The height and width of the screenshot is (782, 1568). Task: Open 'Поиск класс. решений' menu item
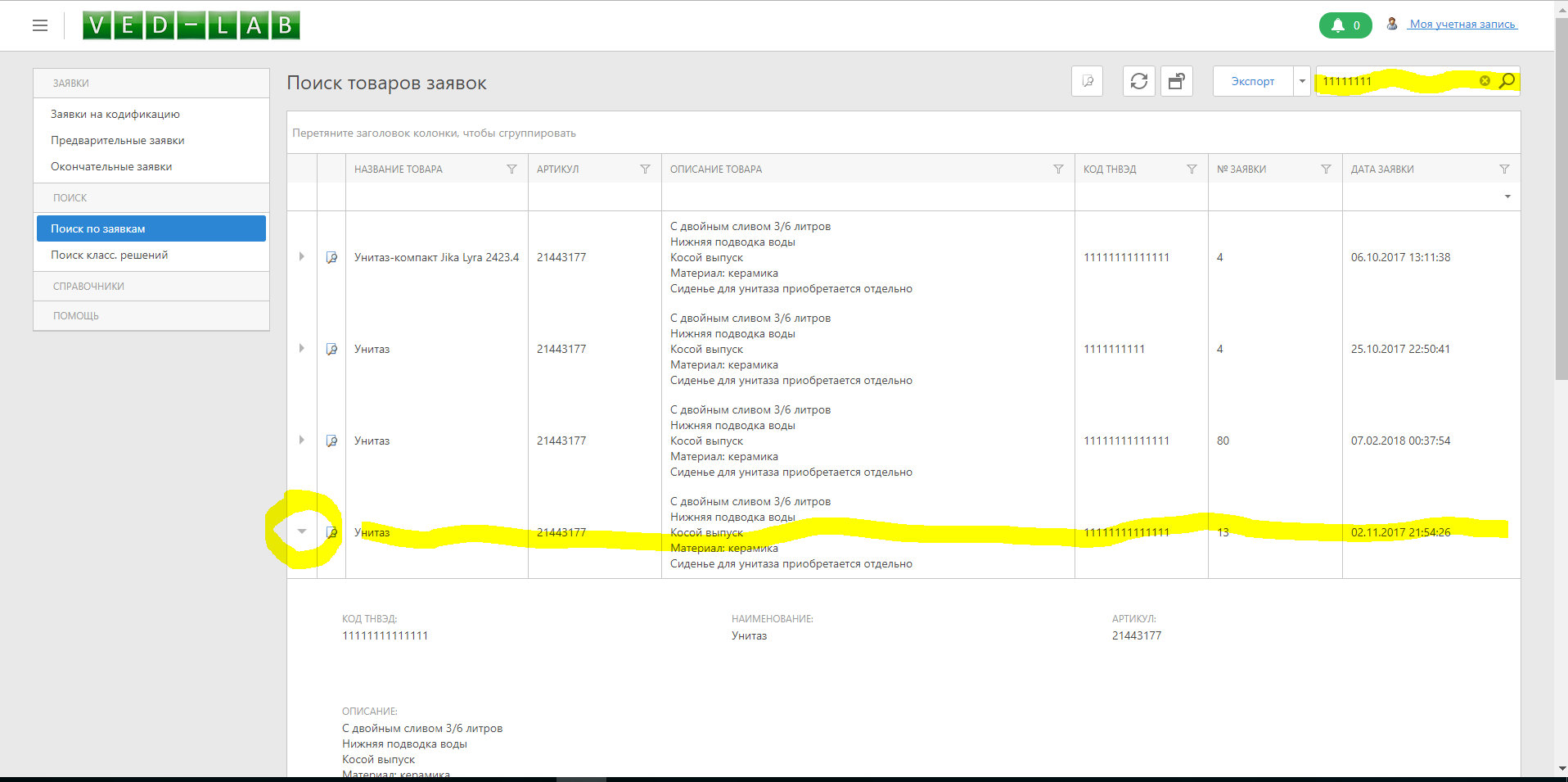[x=151, y=255]
